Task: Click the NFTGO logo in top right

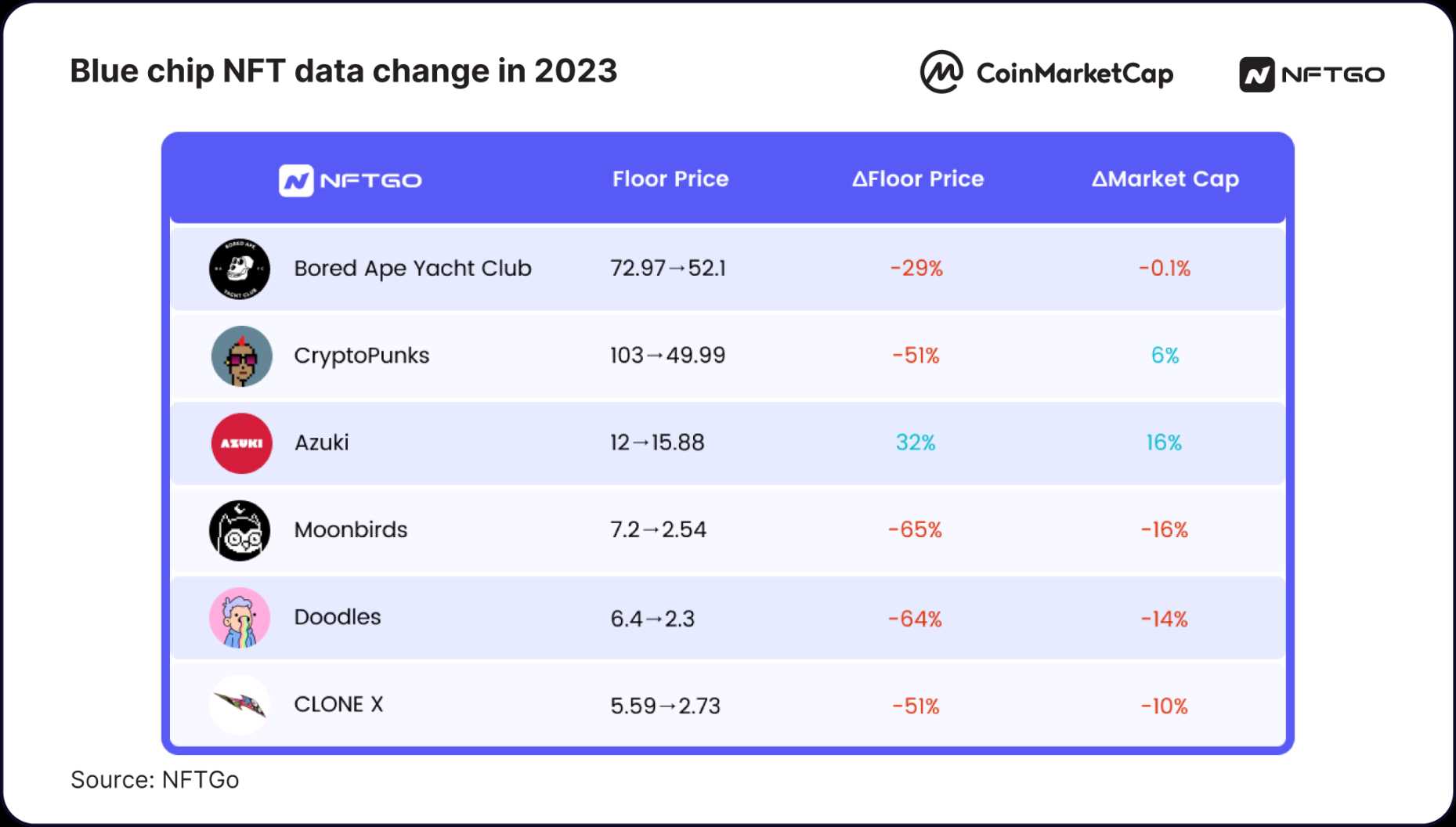Action: point(1312,74)
